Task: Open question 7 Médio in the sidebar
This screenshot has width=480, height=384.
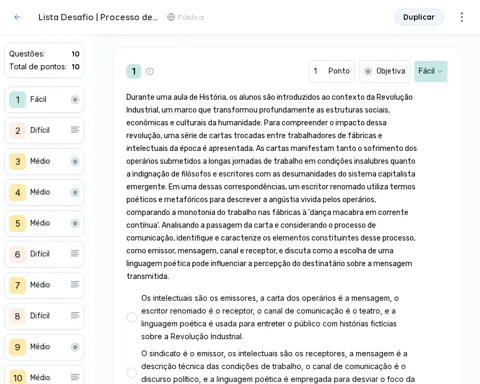Action: coord(44,285)
